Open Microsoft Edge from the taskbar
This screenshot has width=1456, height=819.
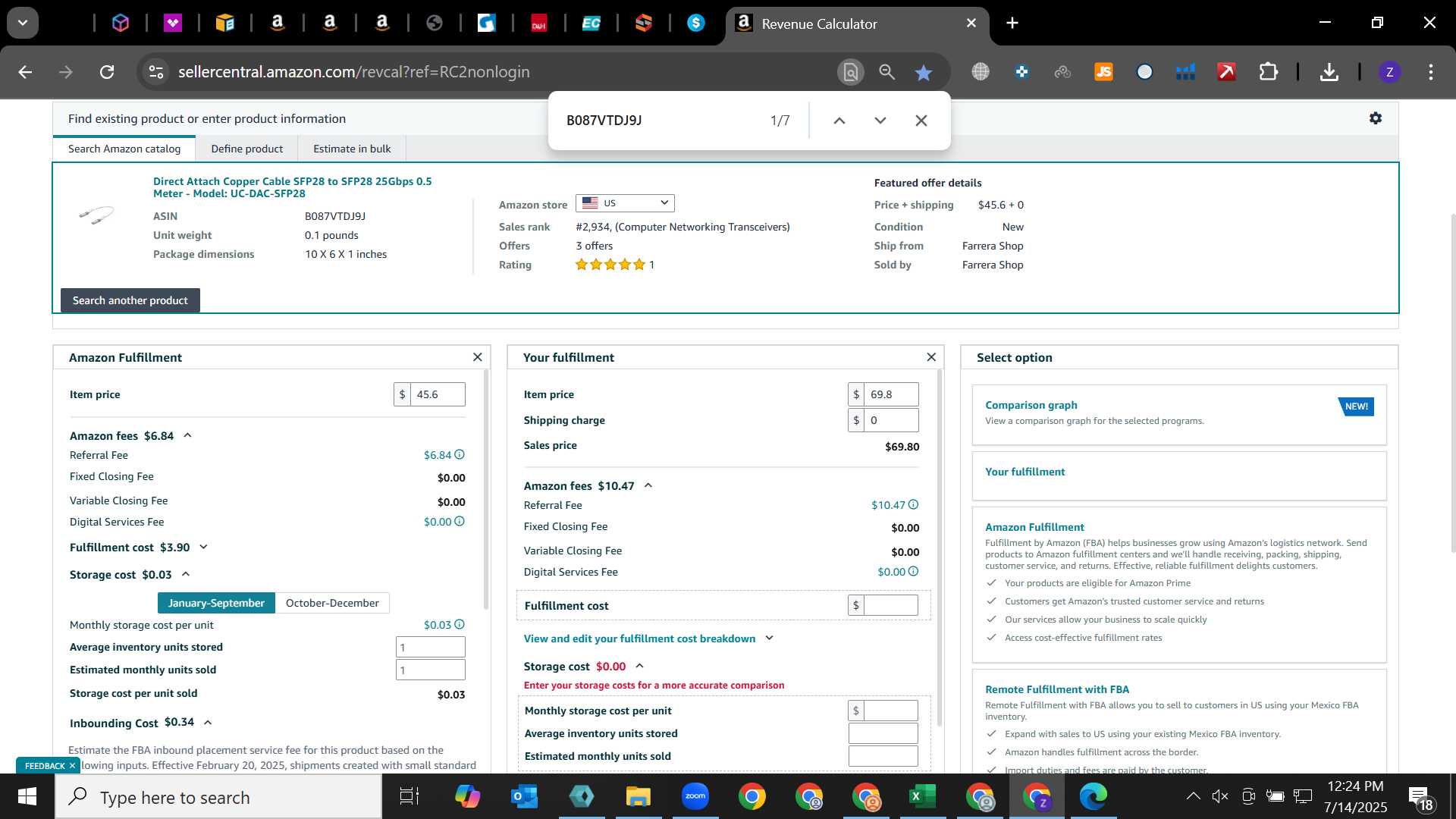(x=1093, y=796)
